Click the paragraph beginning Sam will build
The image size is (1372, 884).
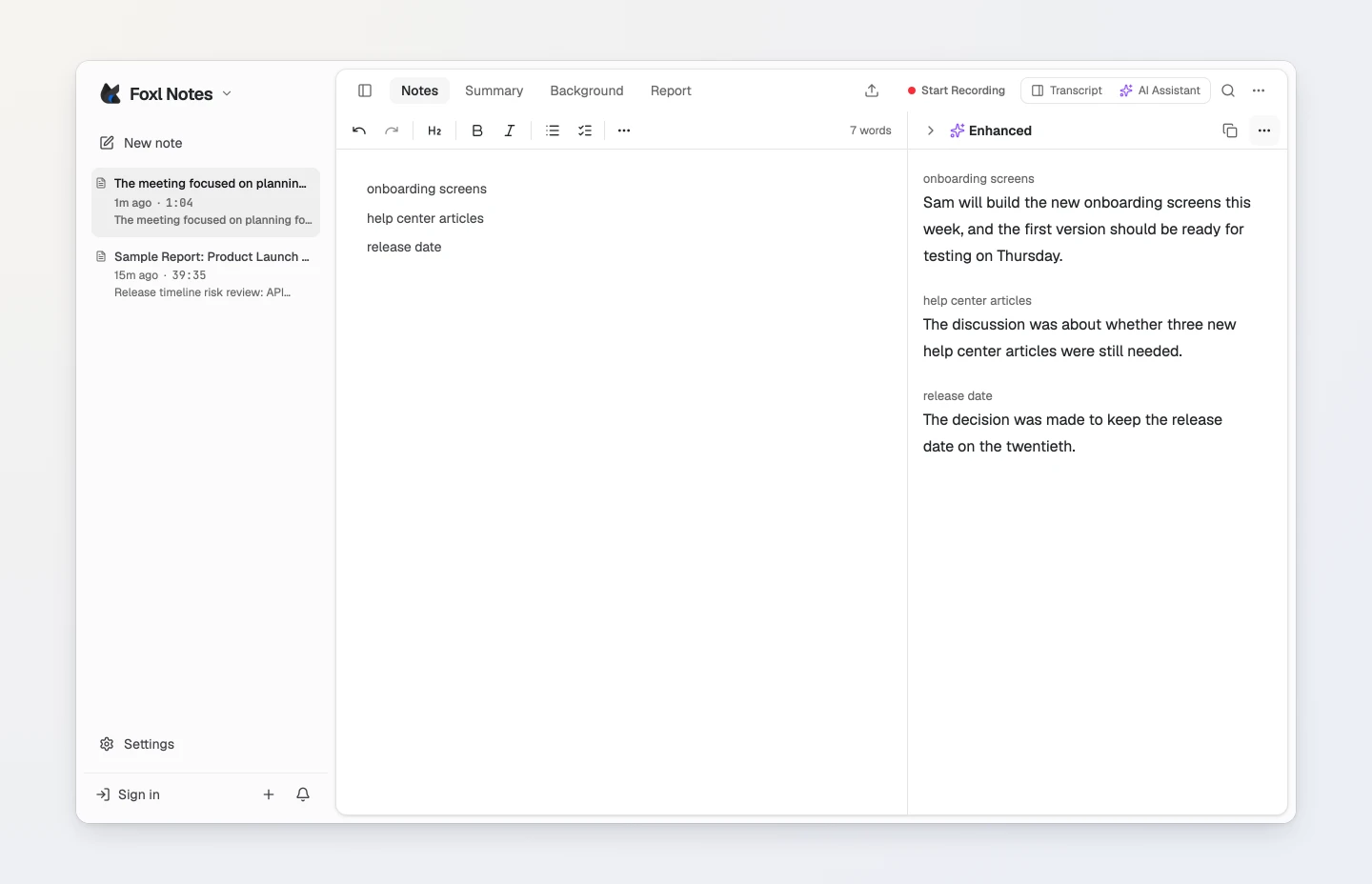pos(1087,229)
